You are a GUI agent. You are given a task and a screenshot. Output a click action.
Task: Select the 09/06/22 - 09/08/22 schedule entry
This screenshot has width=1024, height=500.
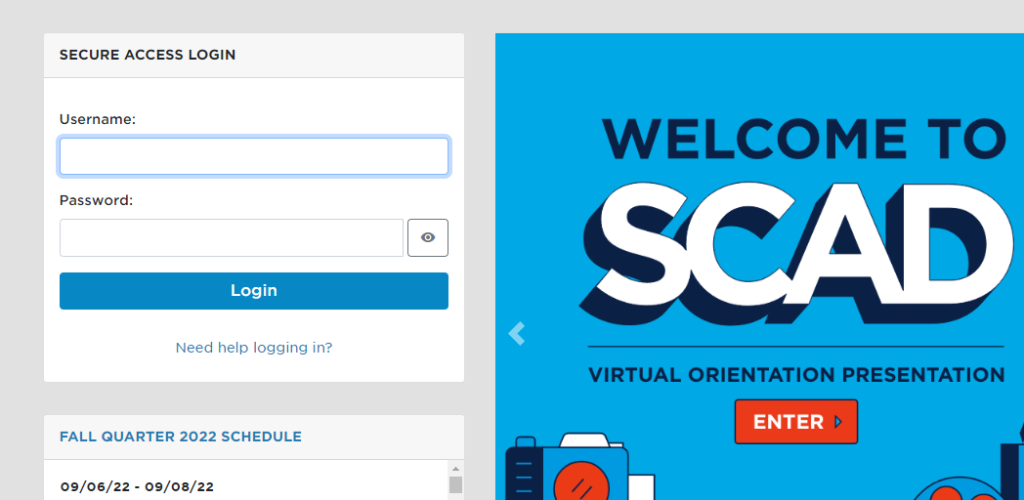click(x=137, y=487)
